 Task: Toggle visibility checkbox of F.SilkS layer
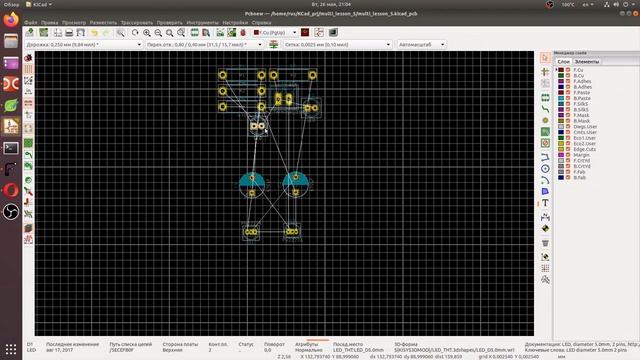click(568, 104)
